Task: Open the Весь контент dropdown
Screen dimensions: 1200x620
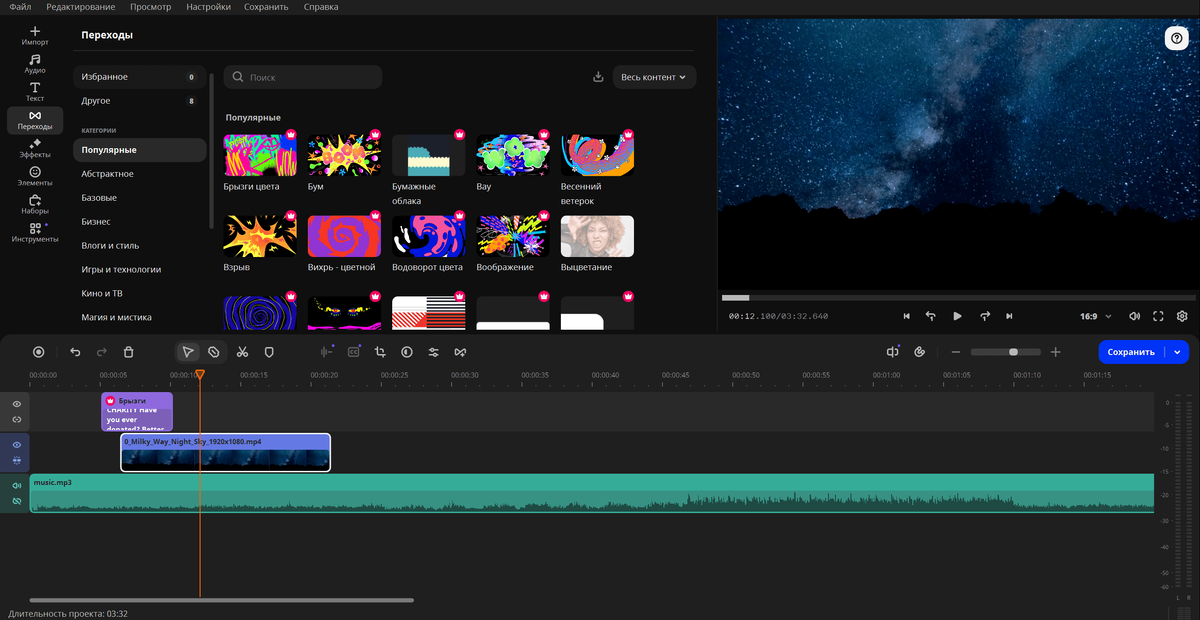Action: (654, 77)
